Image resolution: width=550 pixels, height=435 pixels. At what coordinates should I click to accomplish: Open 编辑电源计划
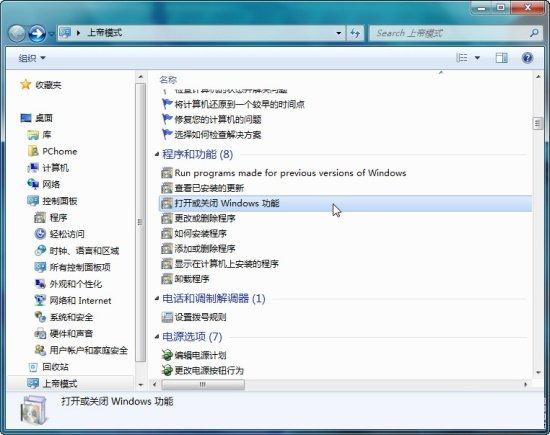(x=200, y=355)
